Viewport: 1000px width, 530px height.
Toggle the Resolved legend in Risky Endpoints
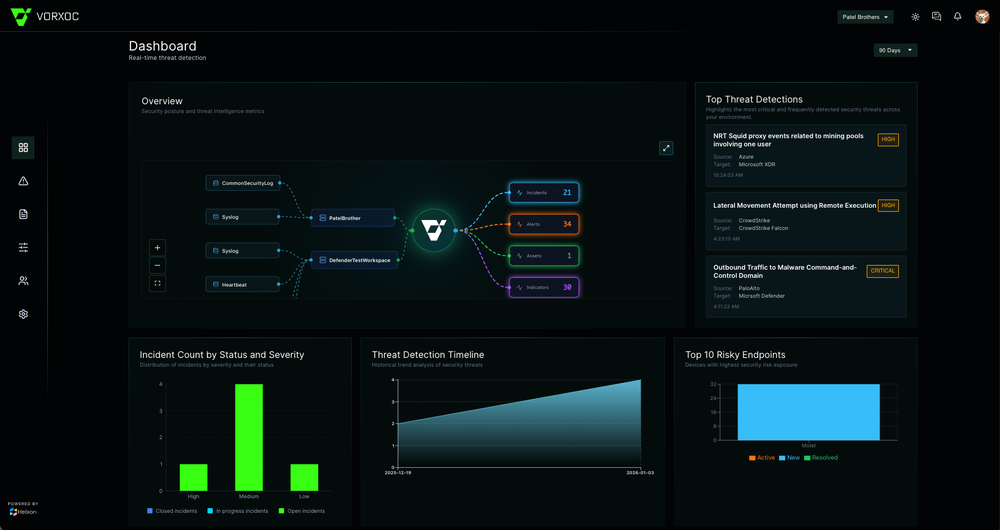point(821,458)
